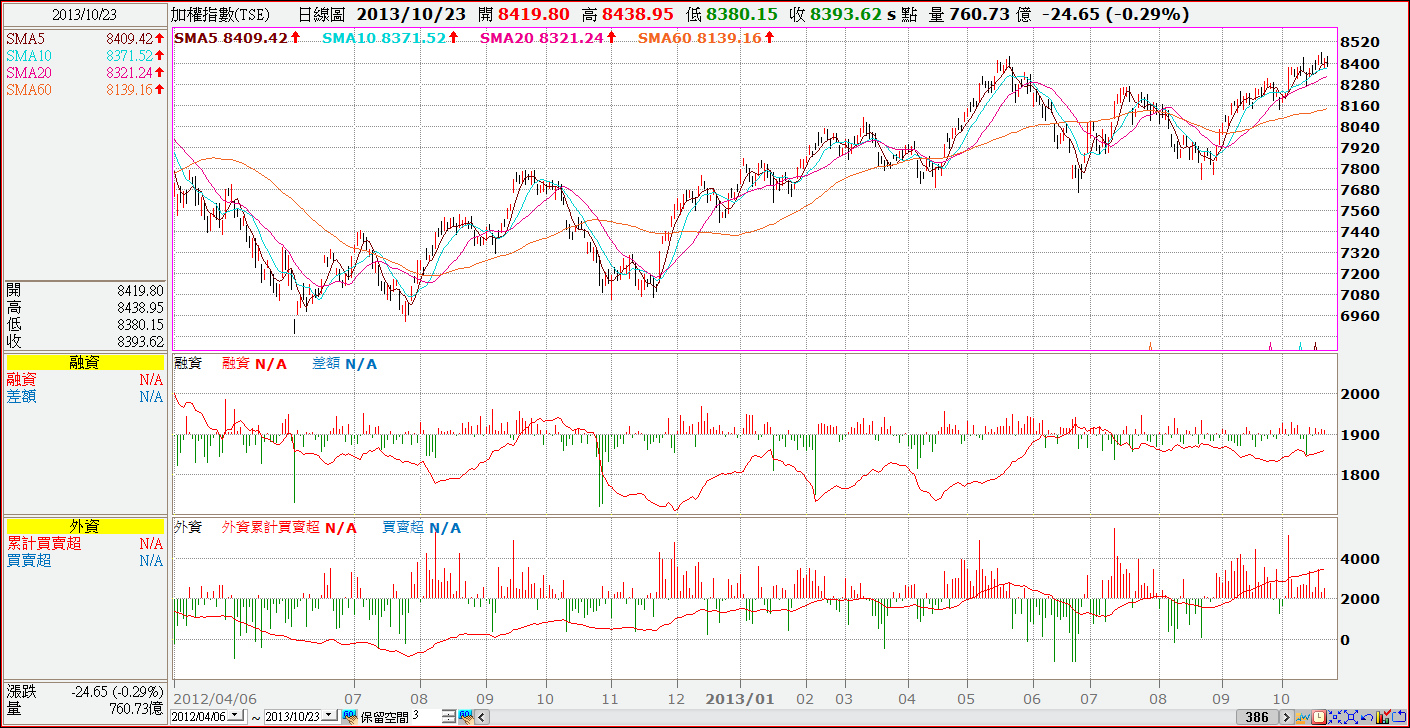Click the SMA20 8321.24 legend on the chart
The image size is (1410, 728).
tap(547, 38)
